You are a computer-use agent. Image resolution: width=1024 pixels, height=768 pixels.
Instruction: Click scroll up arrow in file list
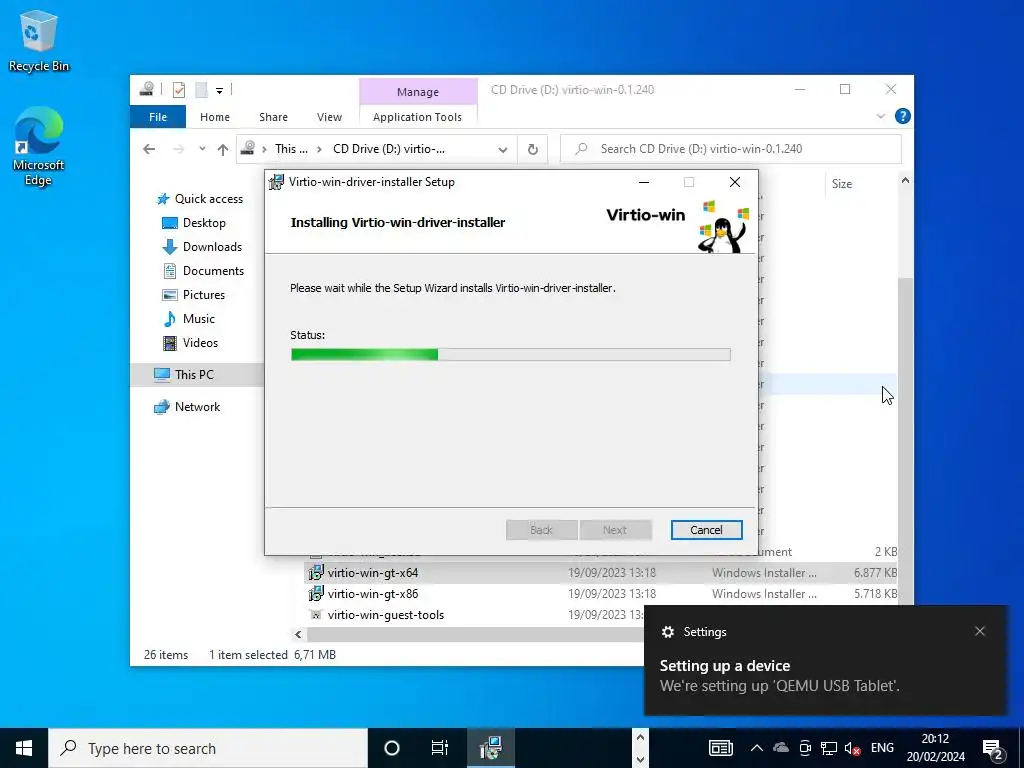point(905,180)
